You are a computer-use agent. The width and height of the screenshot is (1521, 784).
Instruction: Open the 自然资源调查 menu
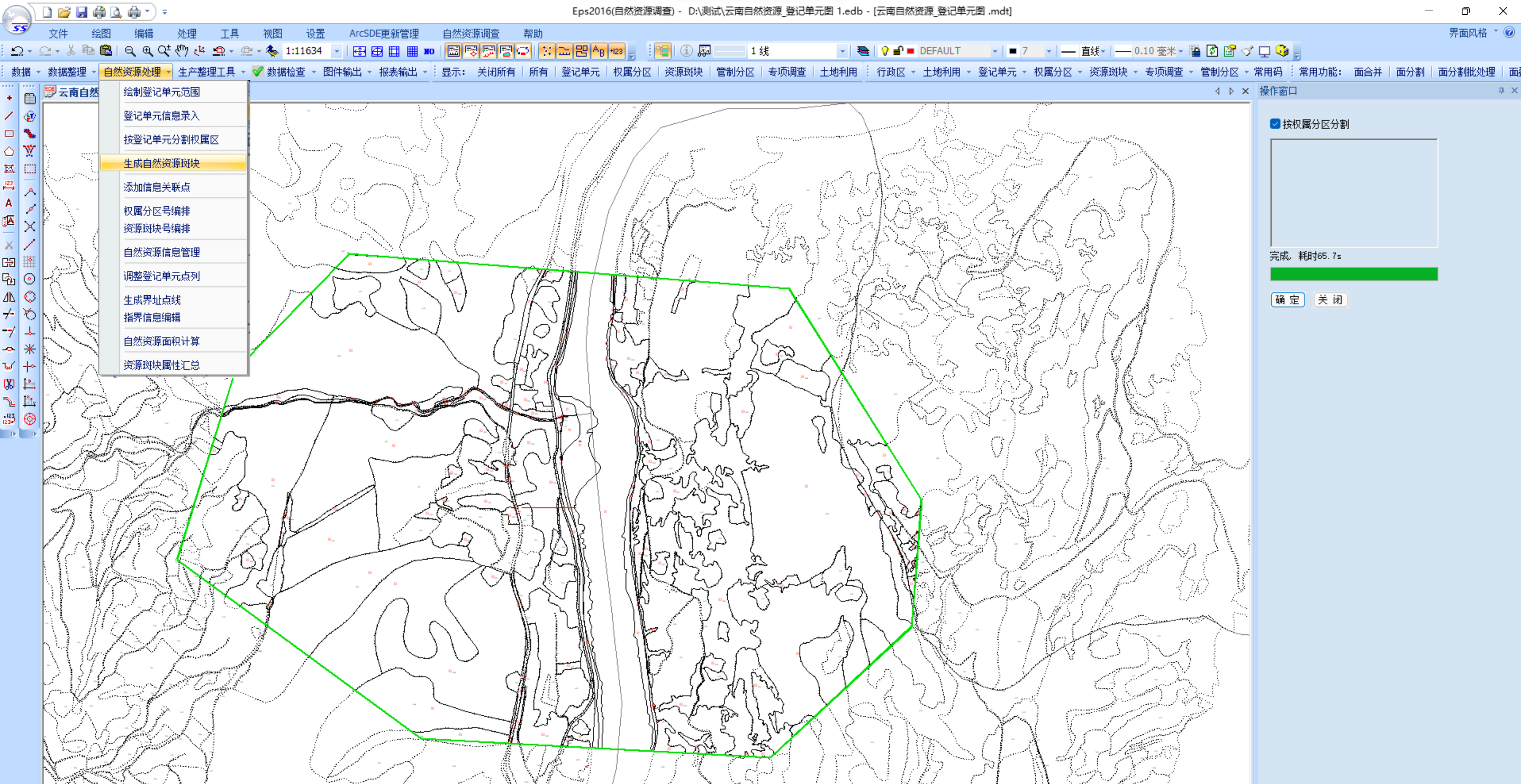click(471, 34)
